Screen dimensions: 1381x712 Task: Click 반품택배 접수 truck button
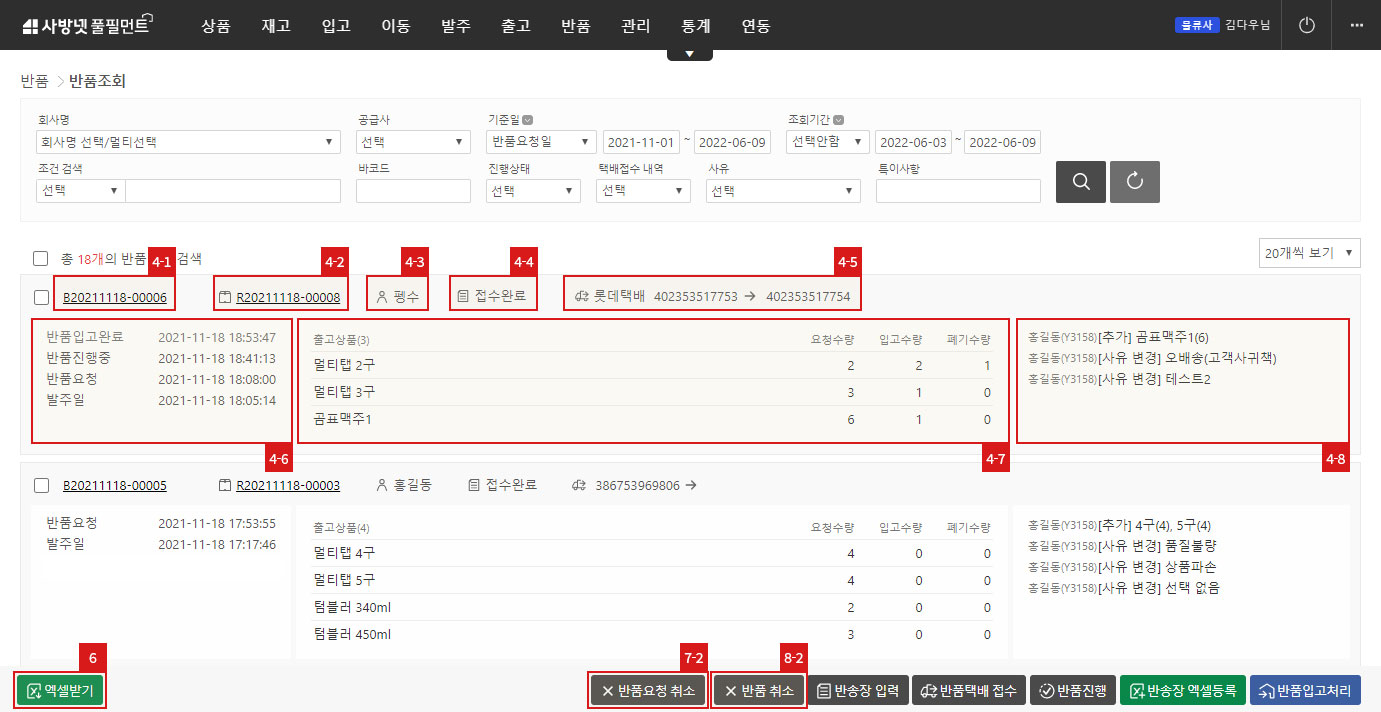pos(967,691)
